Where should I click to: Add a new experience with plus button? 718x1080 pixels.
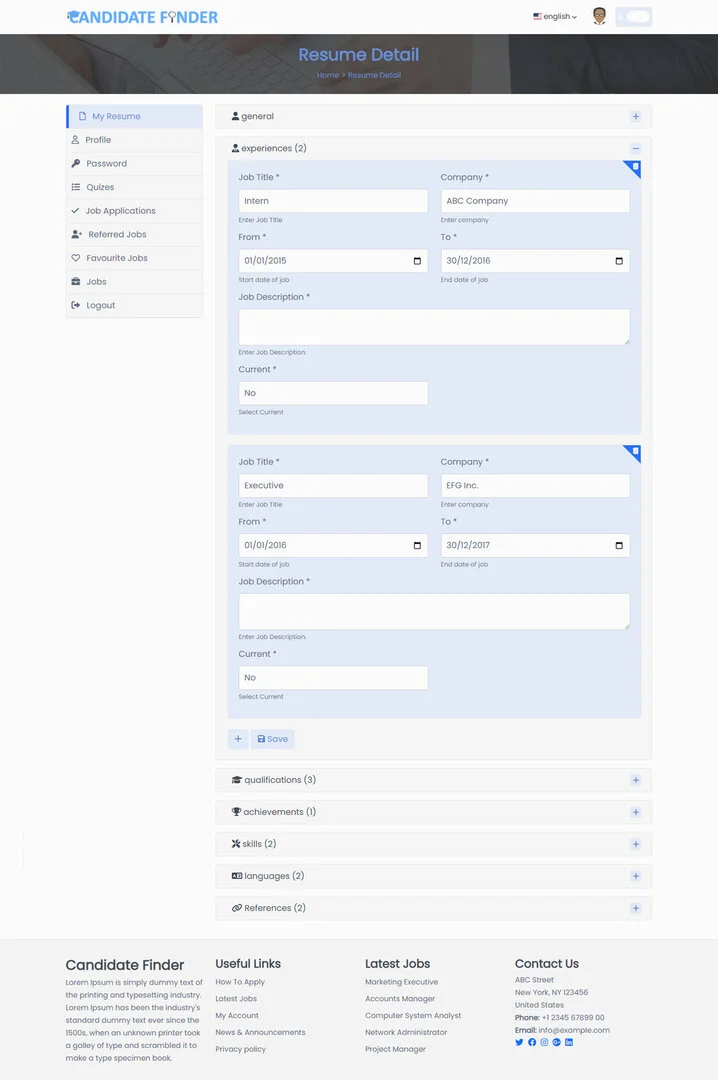click(238, 739)
